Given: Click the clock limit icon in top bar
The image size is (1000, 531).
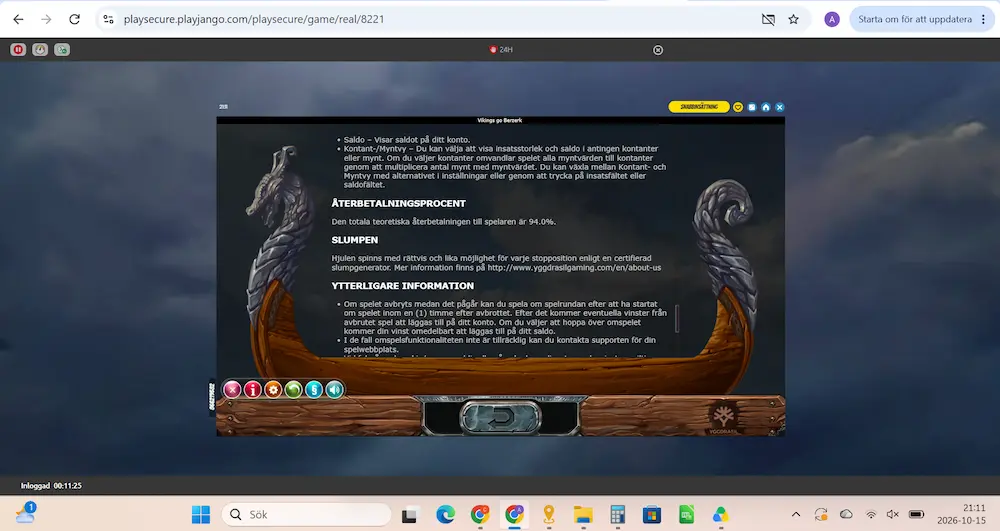Looking at the screenshot, I should 40,50.
